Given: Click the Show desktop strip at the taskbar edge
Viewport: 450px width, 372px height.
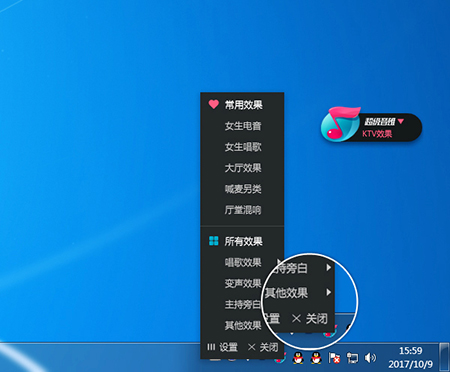Looking at the screenshot, I should (x=444, y=357).
